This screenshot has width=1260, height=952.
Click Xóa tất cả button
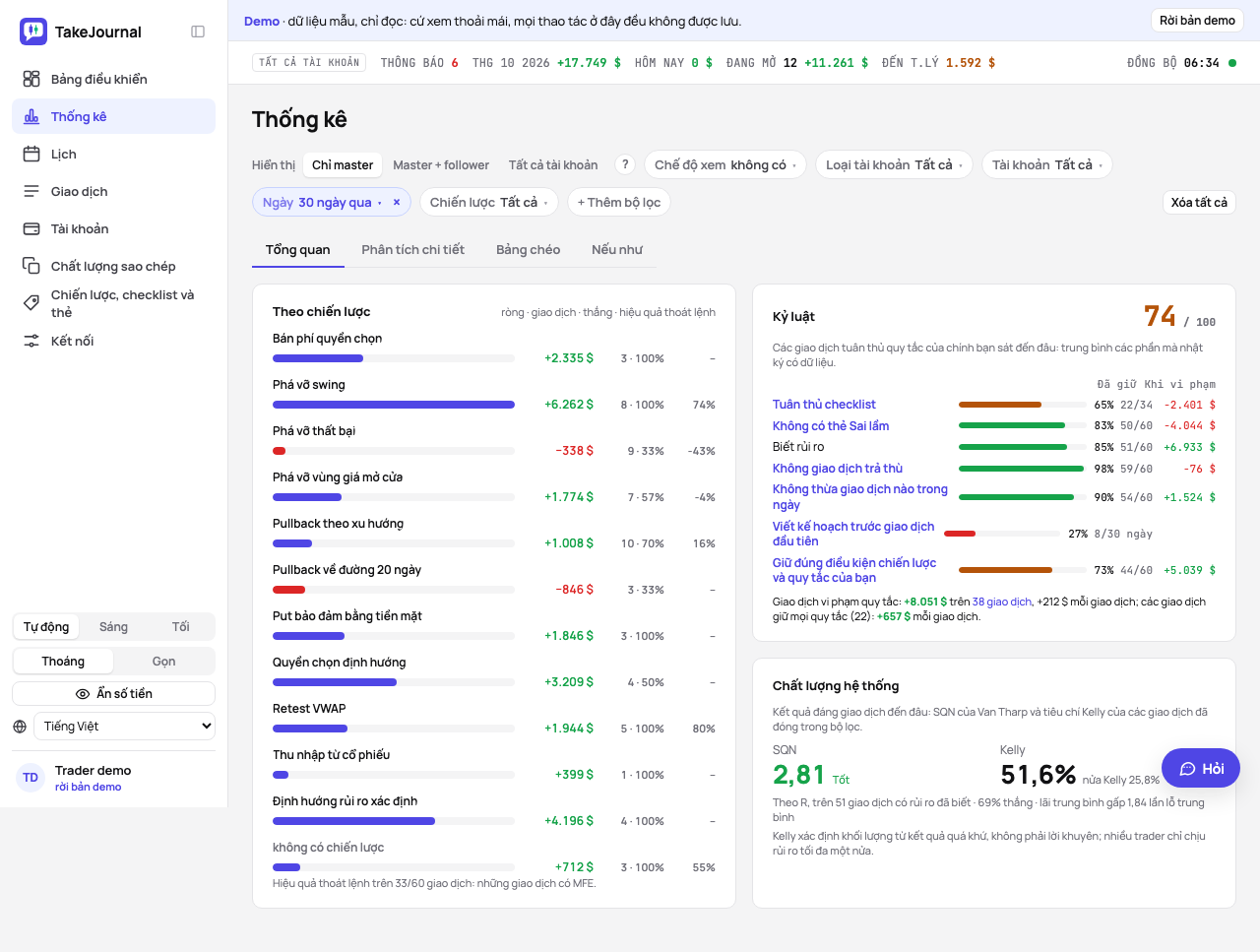coord(1199,202)
